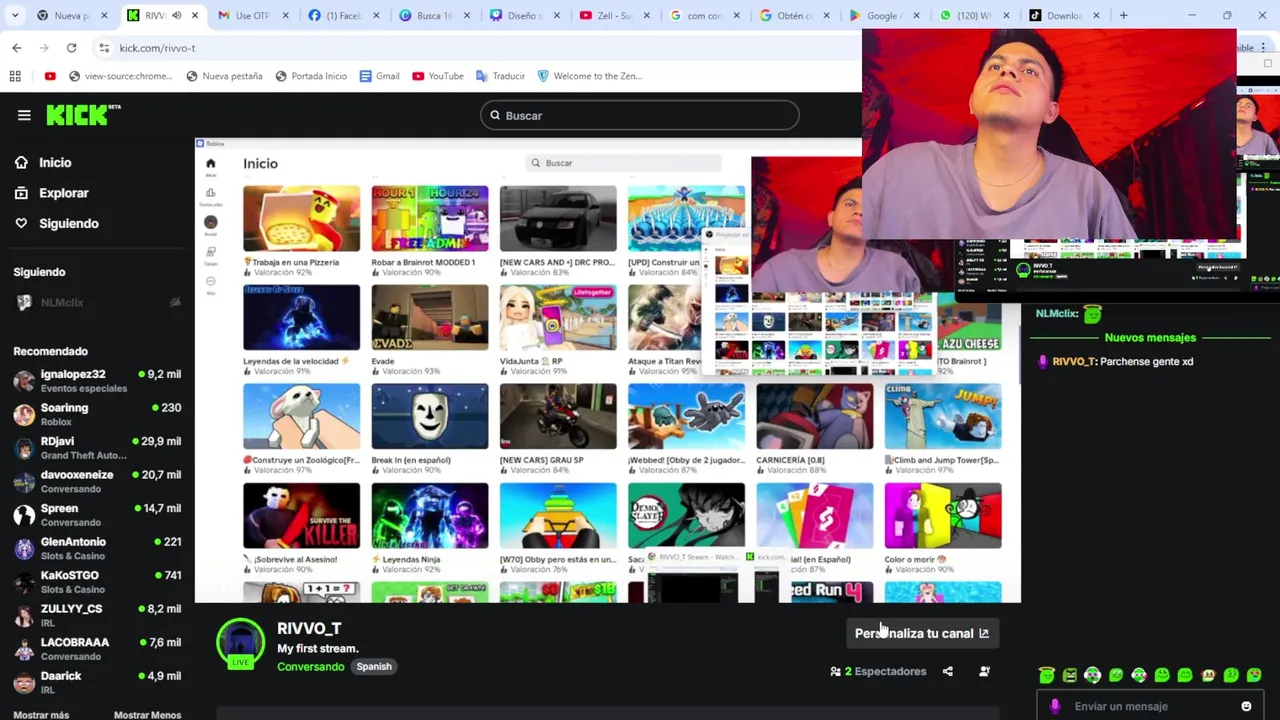
Task: Open the Portada Inicio bookmark
Action: 310,76
